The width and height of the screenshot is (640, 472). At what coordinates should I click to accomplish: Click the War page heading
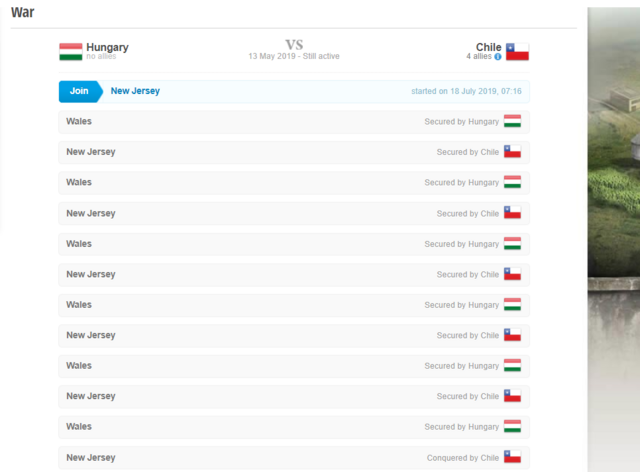click(x=22, y=12)
